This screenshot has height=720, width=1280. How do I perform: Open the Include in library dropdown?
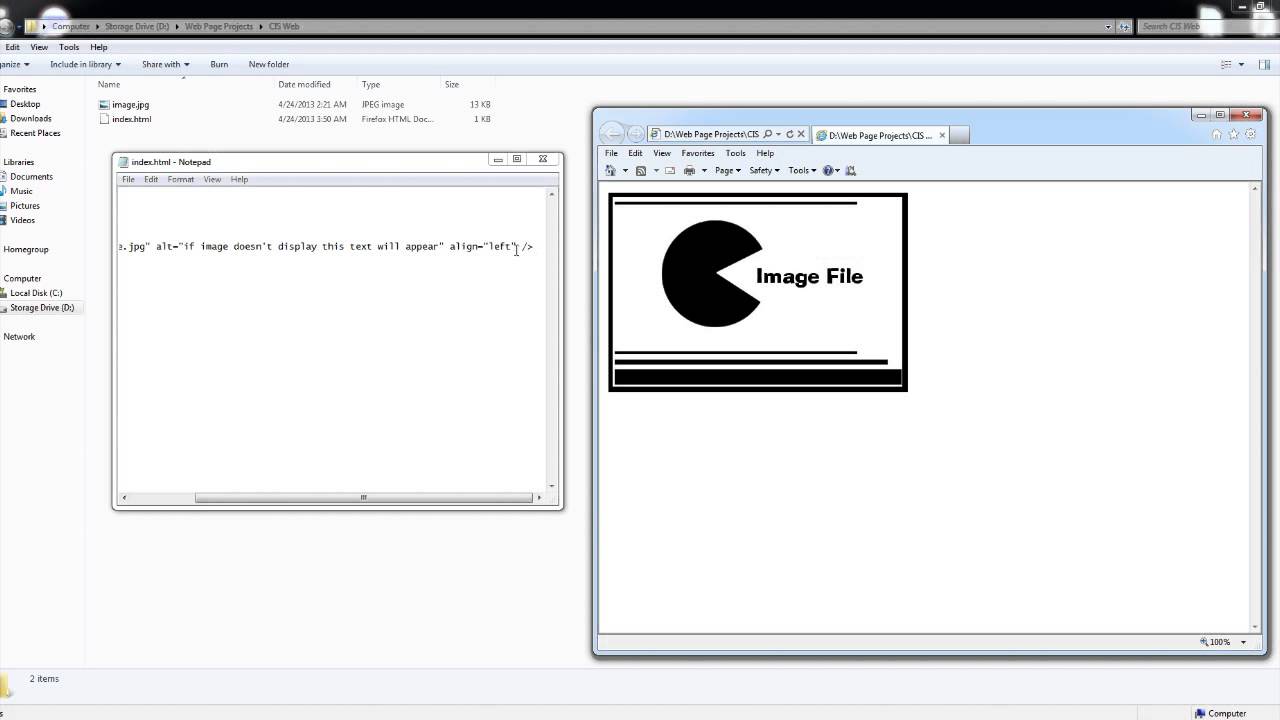coord(85,64)
